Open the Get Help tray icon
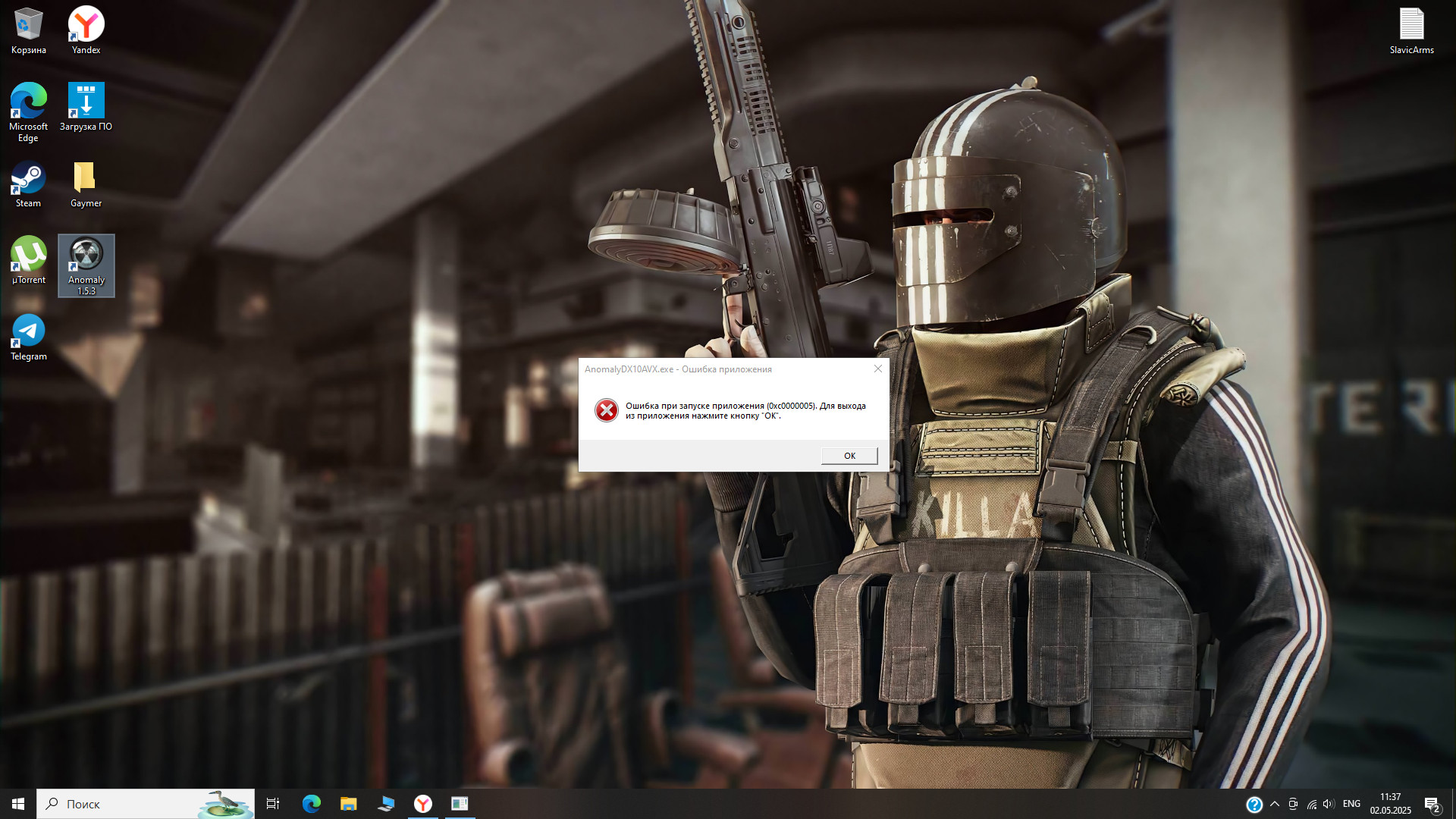The height and width of the screenshot is (819, 1456). [1254, 804]
